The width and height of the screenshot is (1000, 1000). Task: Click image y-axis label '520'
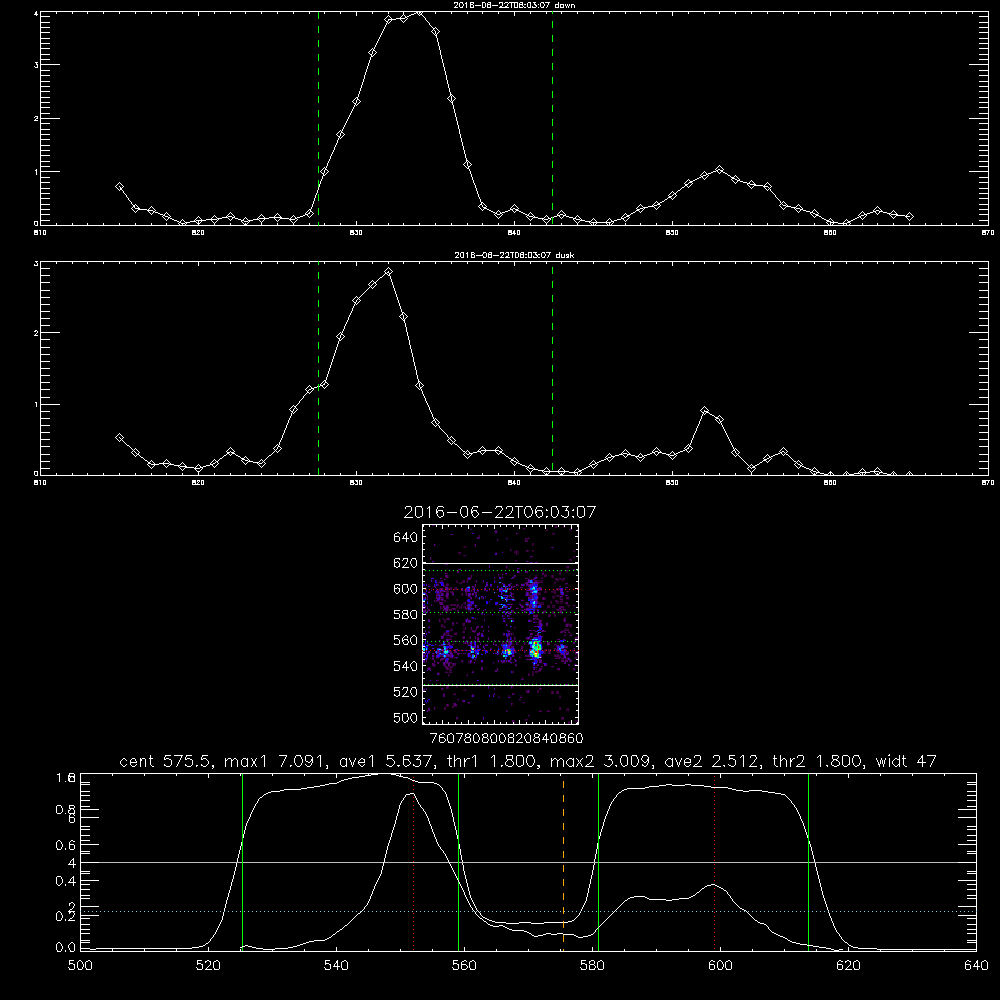(x=406, y=692)
